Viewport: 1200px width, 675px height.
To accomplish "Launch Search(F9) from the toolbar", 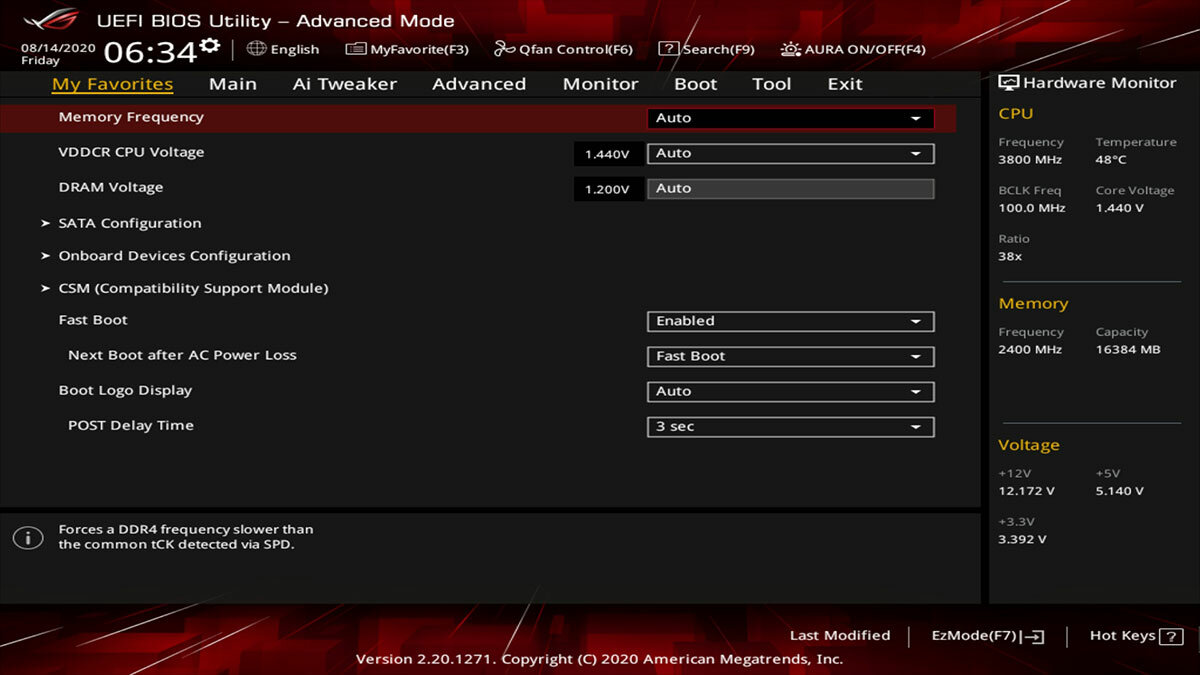I will 706,49.
